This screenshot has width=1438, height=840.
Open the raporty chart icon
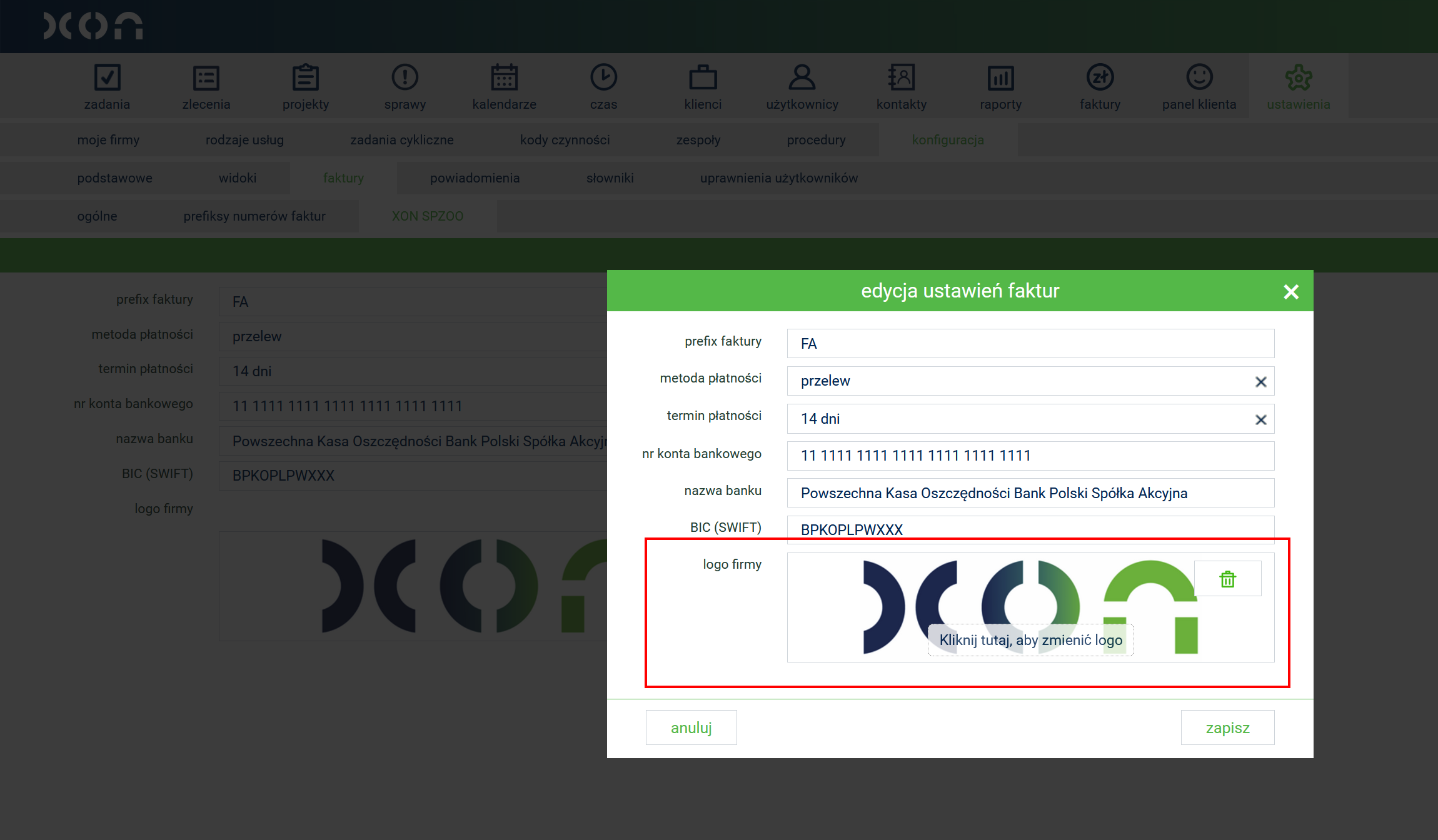pyautogui.click(x=1001, y=78)
